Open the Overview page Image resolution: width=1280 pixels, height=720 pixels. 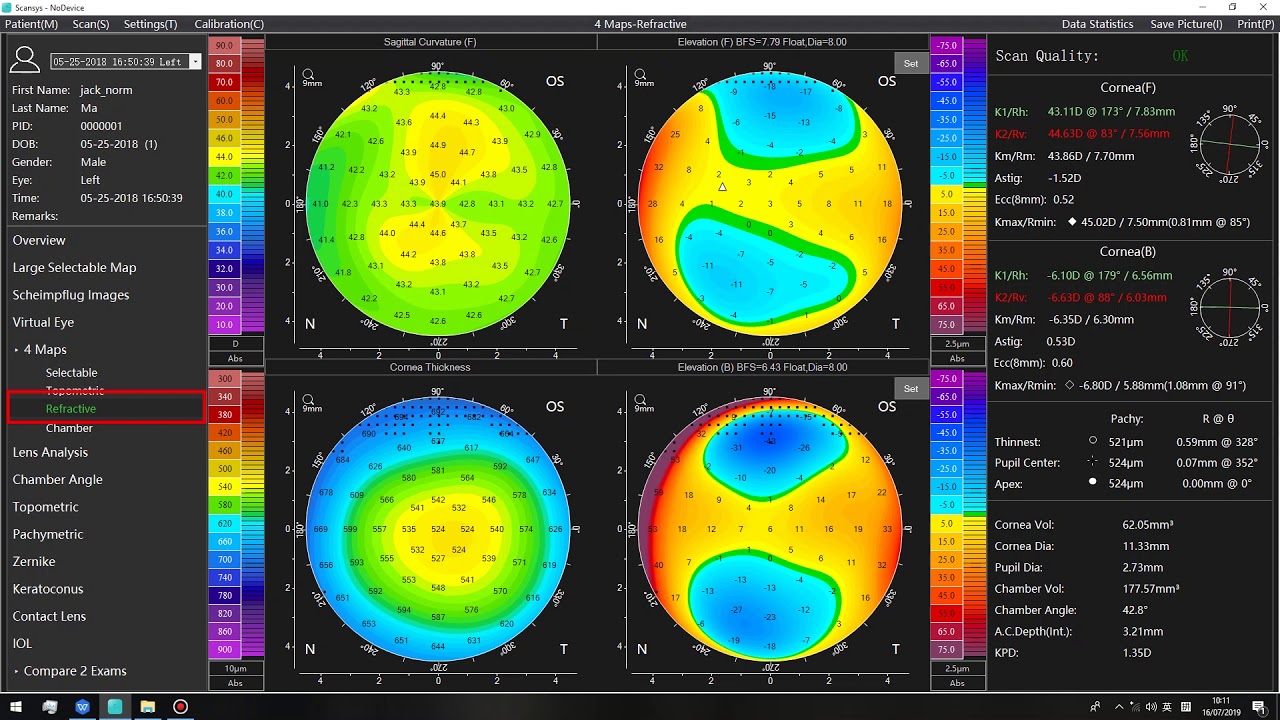pos(39,240)
